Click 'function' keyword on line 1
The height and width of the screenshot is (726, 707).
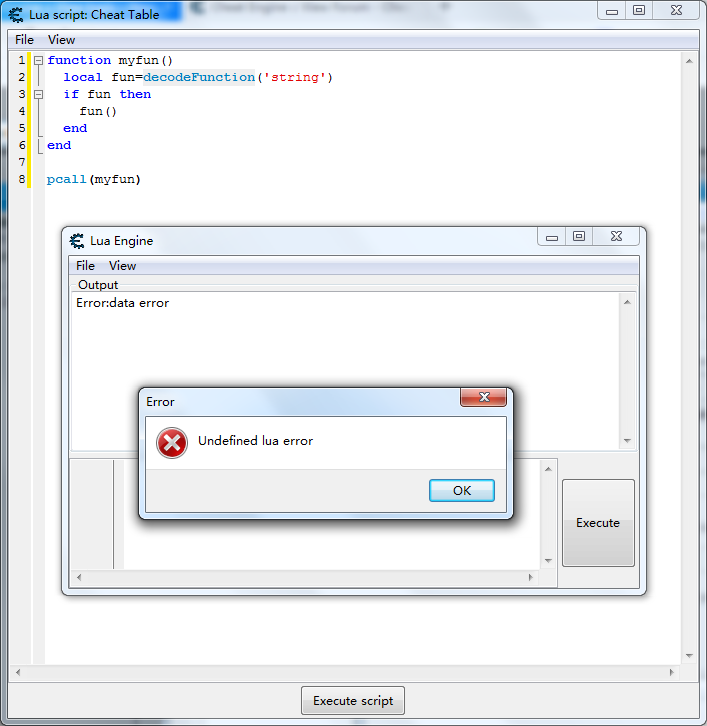point(79,60)
